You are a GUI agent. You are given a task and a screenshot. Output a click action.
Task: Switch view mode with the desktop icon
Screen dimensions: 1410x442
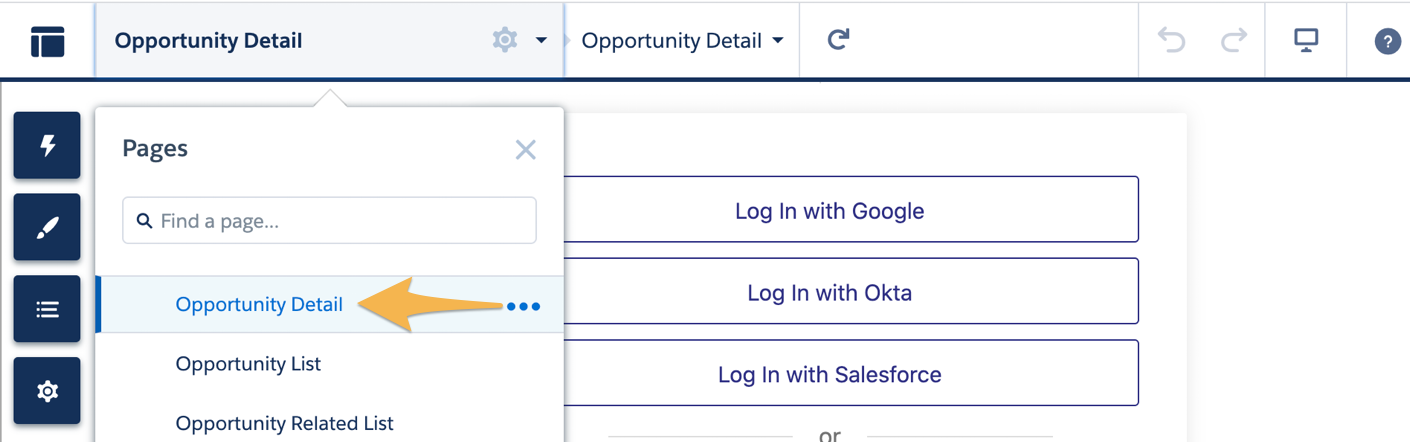pos(1306,40)
